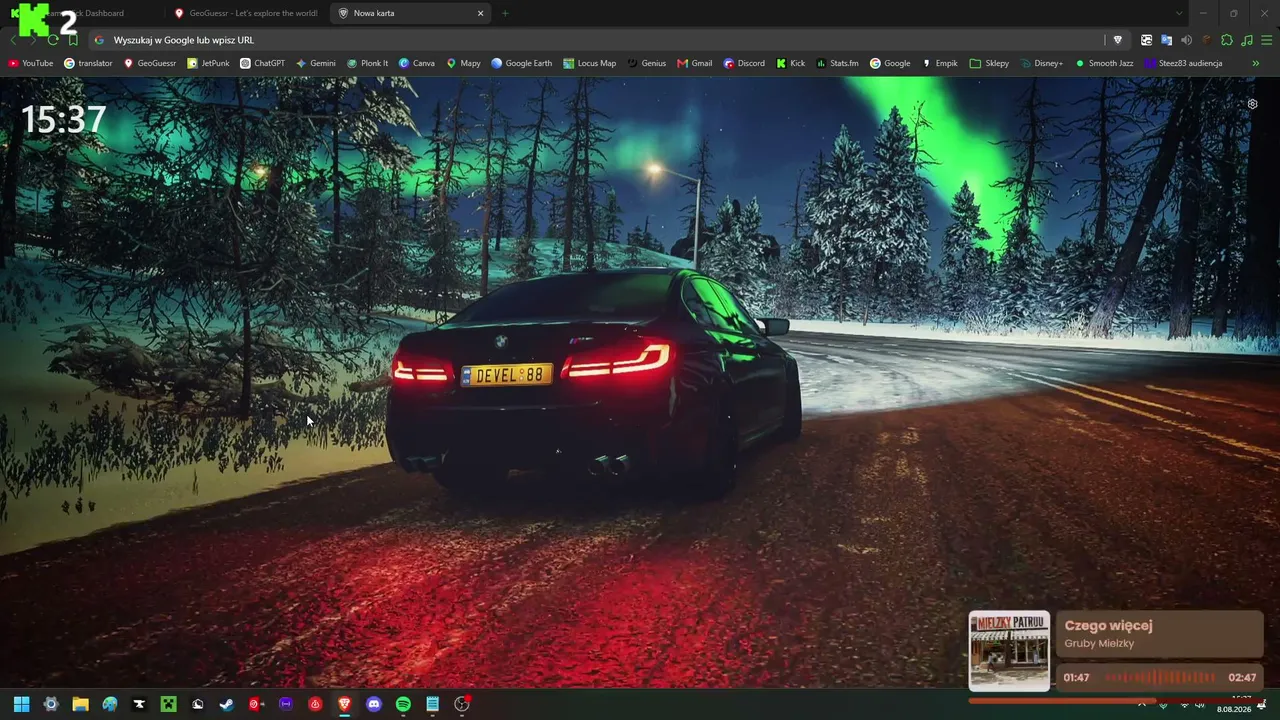Open the music note media control
This screenshot has height=720, width=1280.
1246,40
